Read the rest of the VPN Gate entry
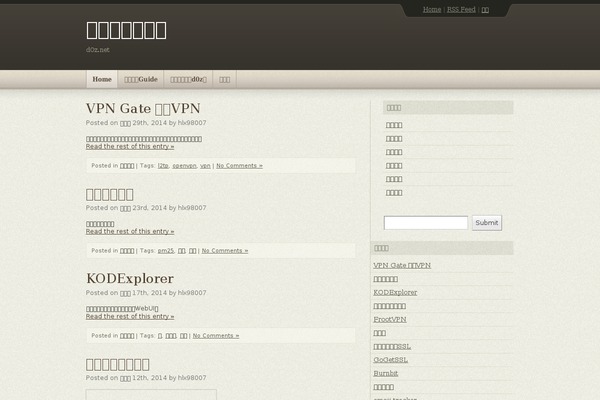600x400 pixels. (x=130, y=147)
